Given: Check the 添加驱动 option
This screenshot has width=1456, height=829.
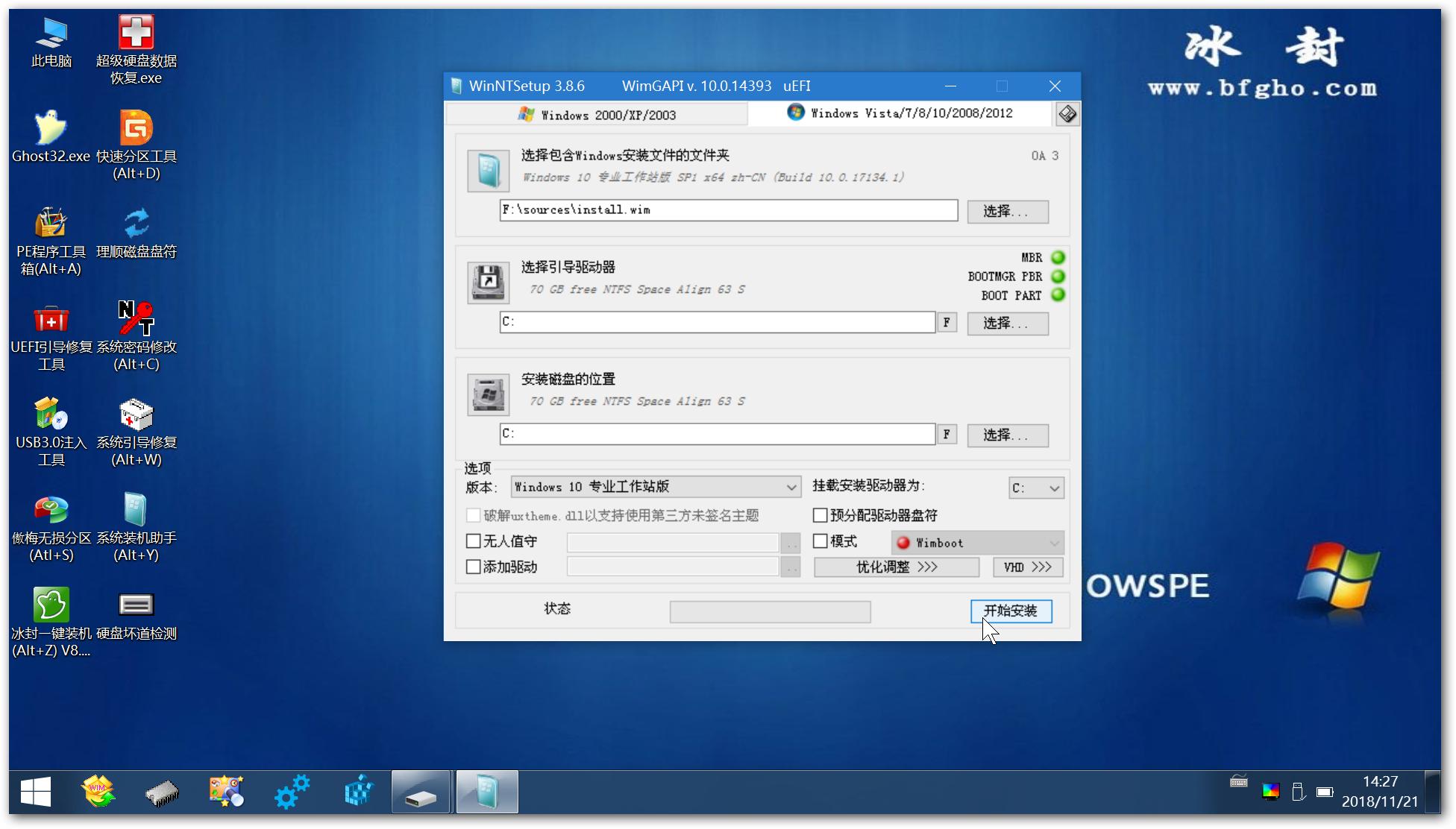Looking at the screenshot, I should [474, 567].
